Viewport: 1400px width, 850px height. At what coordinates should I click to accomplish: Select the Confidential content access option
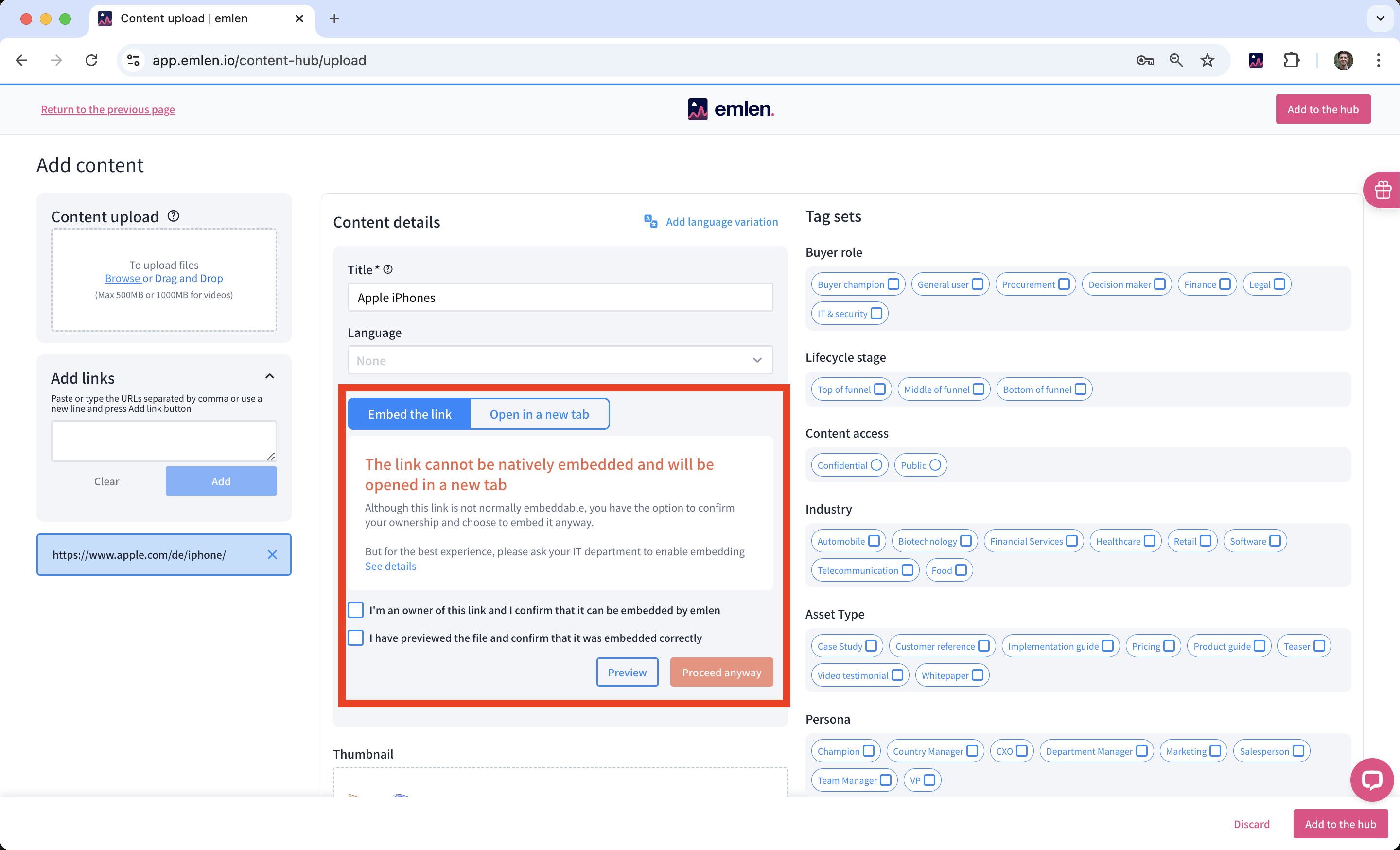[875, 465]
